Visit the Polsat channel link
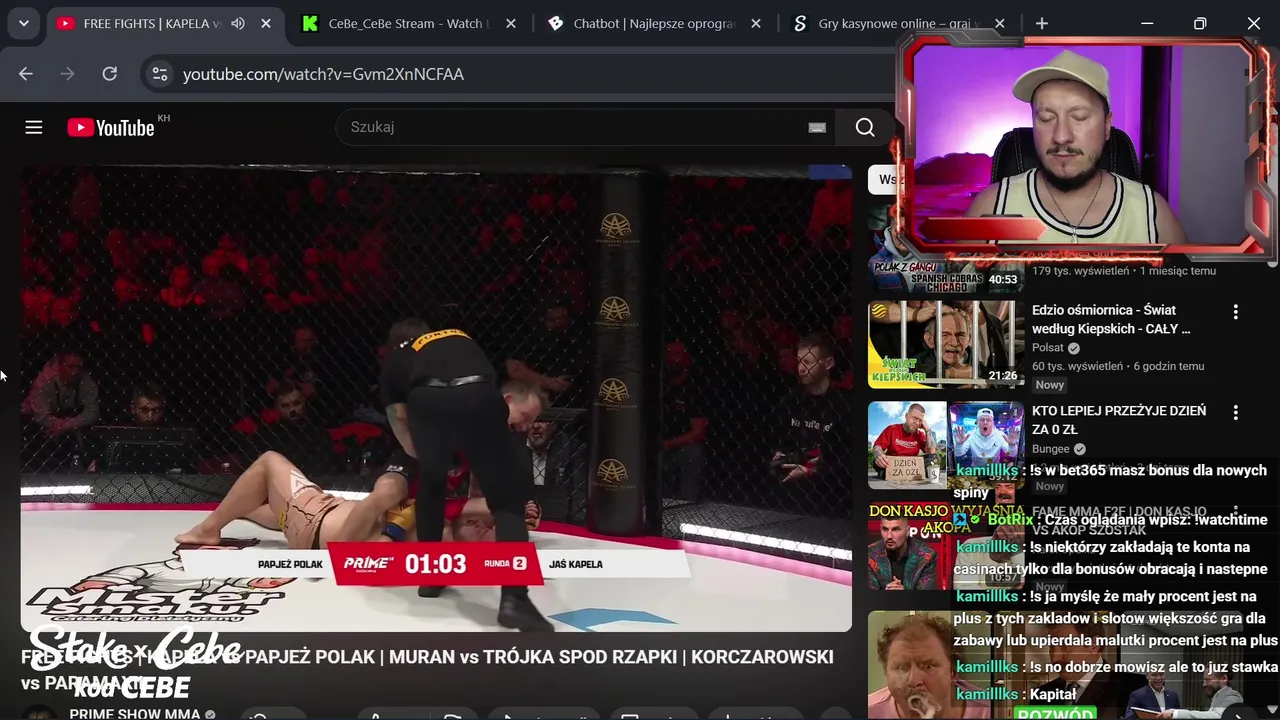 coord(1047,348)
